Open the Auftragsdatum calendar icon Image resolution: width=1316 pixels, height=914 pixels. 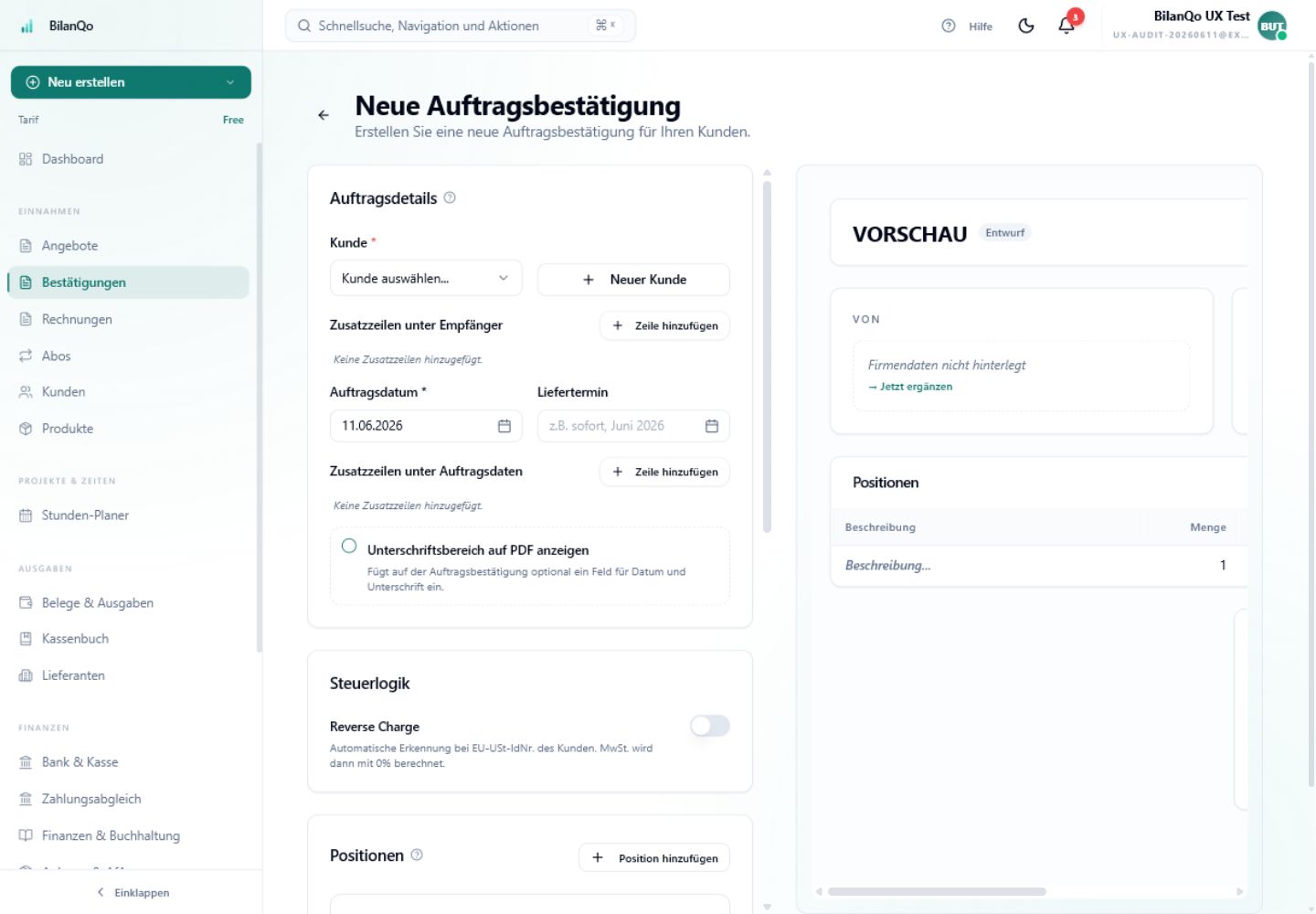tap(504, 426)
